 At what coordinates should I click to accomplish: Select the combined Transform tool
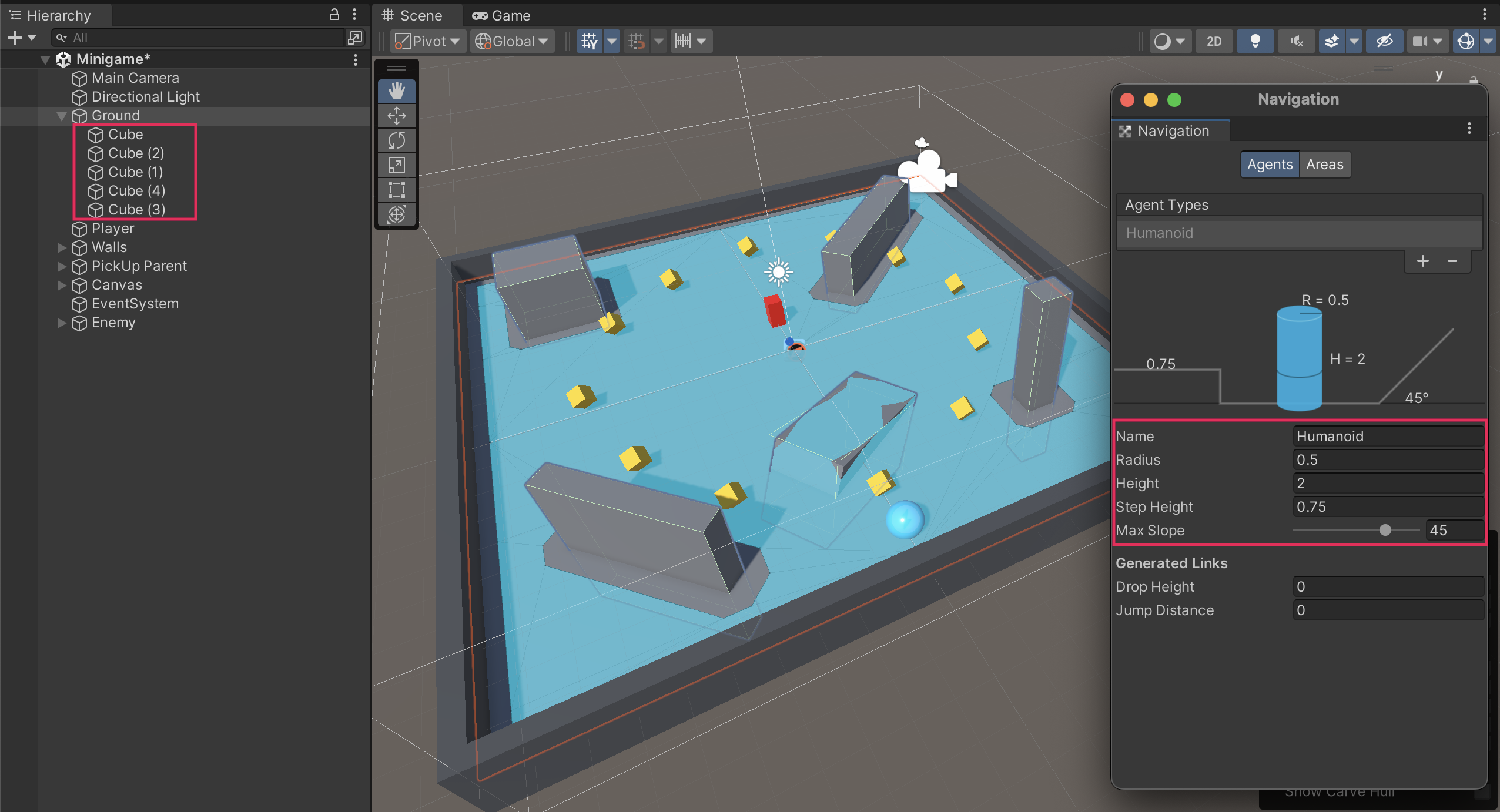(397, 214)
